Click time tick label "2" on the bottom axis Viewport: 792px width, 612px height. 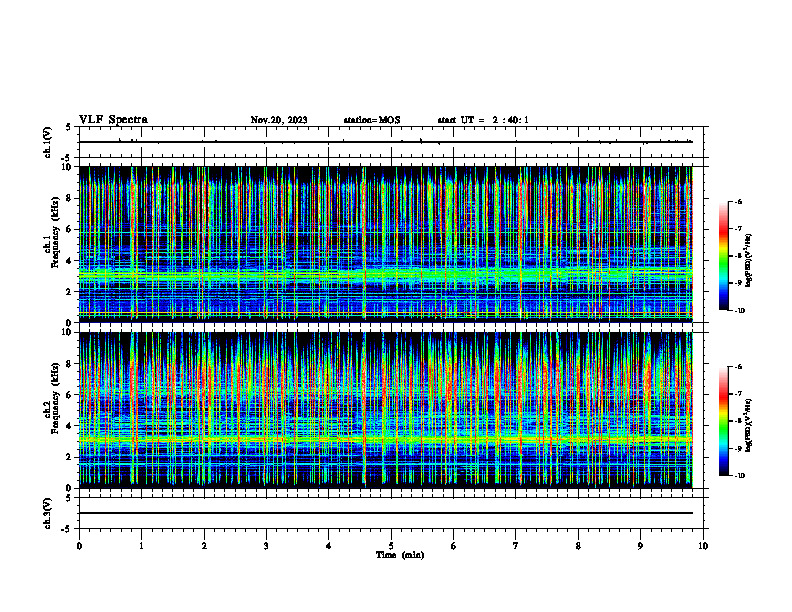[x=204, y=546]
